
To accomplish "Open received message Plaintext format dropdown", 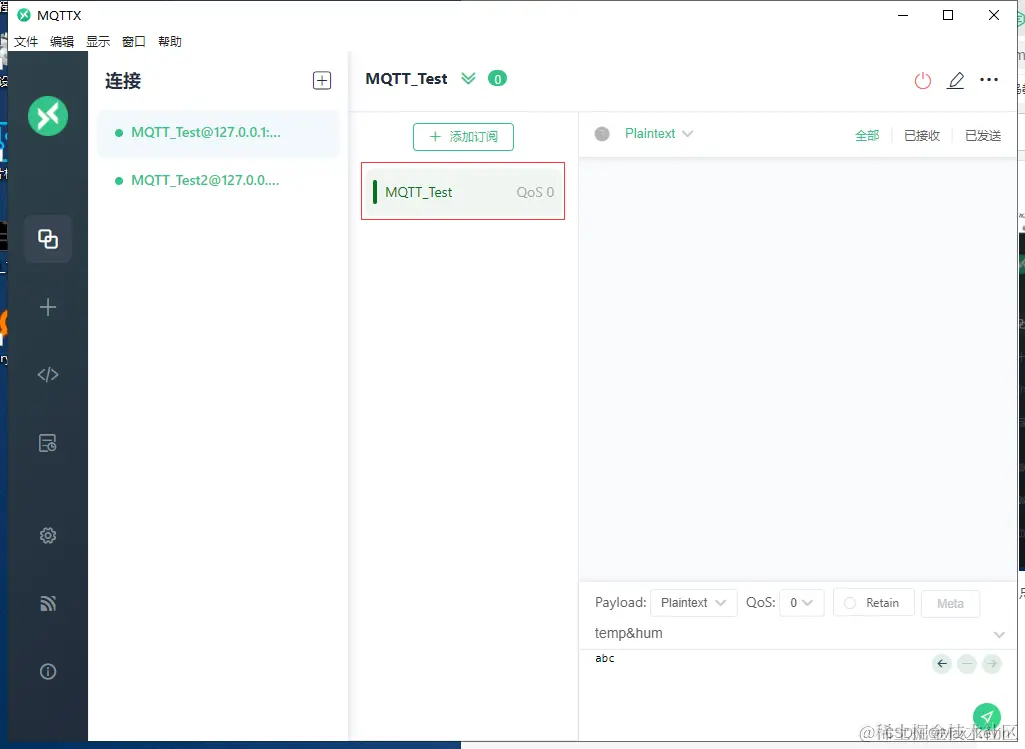I will (x=658, y=133).
